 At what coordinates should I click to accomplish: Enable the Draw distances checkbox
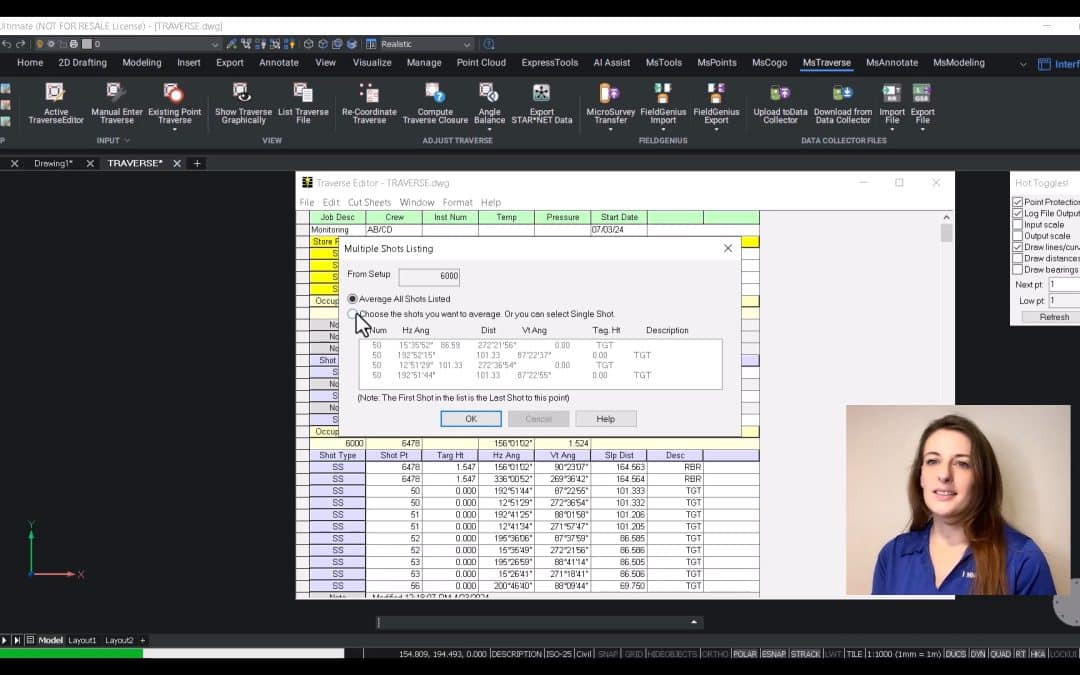1018,258
